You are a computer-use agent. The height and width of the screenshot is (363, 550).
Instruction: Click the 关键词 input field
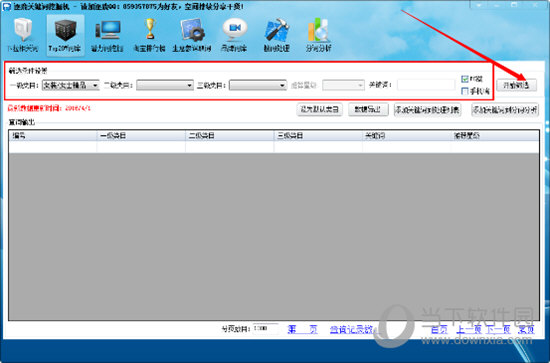426,85
